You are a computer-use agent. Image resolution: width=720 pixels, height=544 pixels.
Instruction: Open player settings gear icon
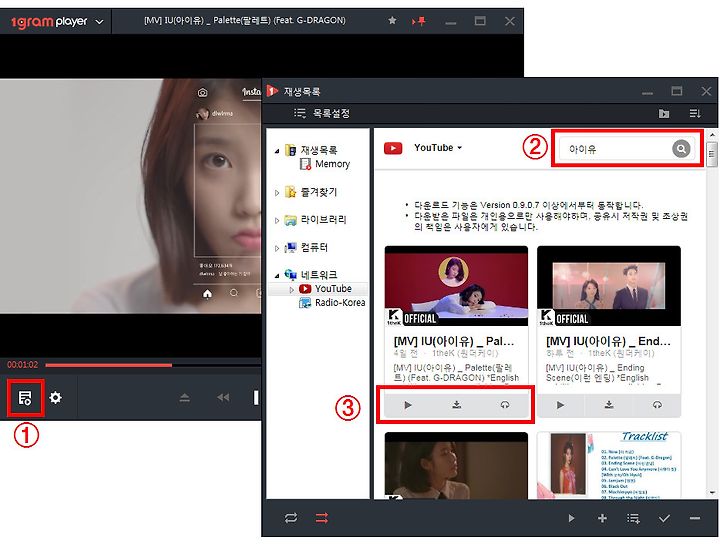pos(56,398)
